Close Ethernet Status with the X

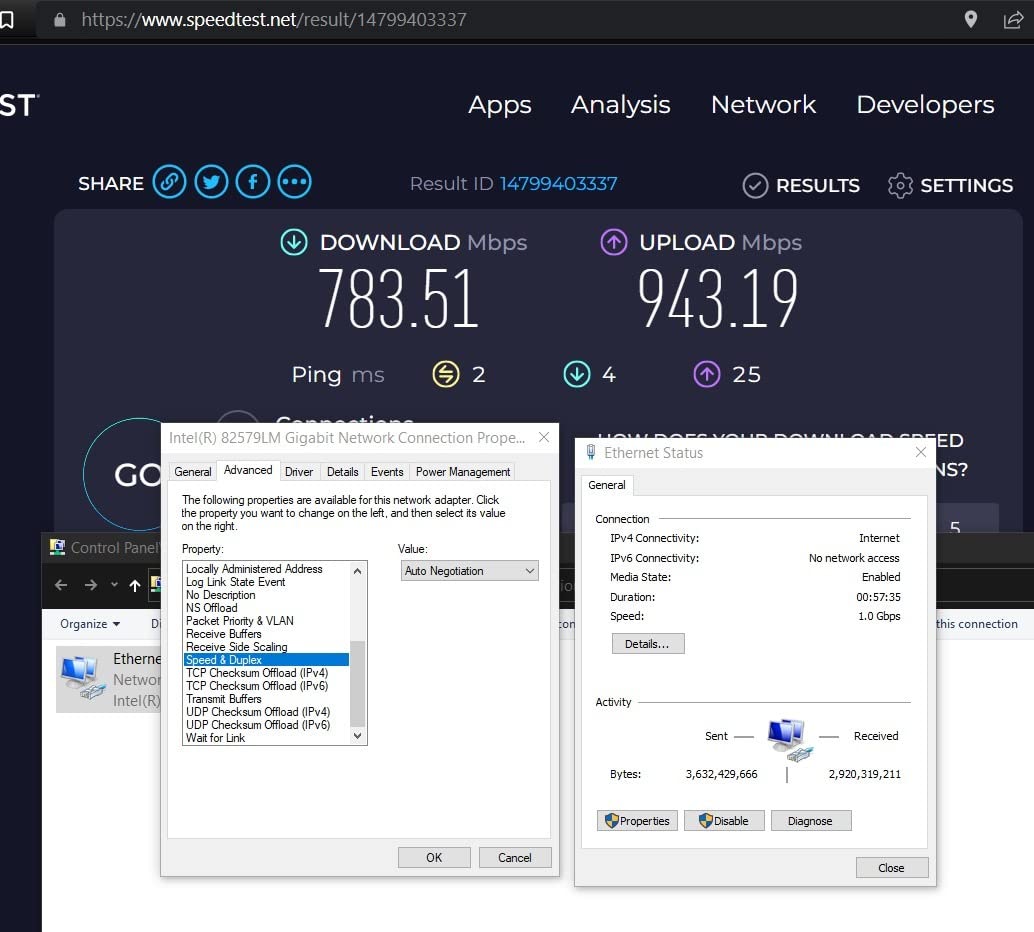921,452
